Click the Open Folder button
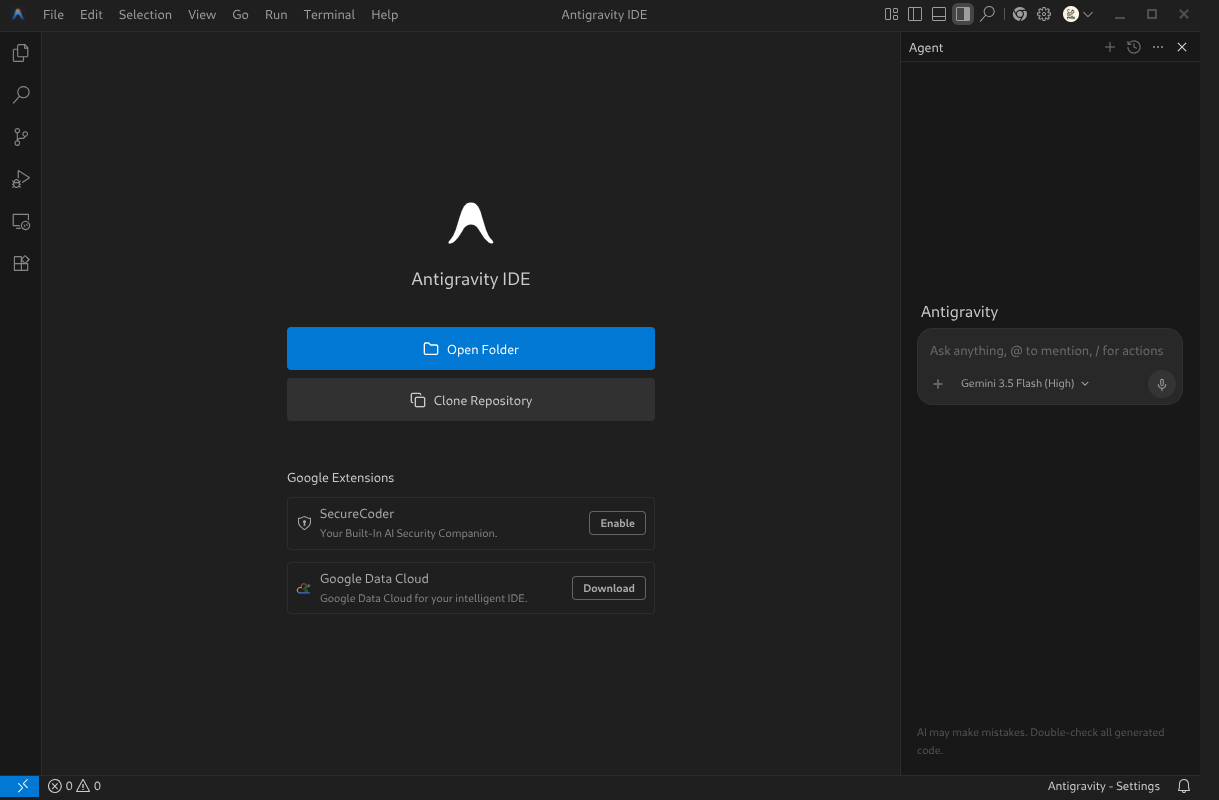 (471, 349)
